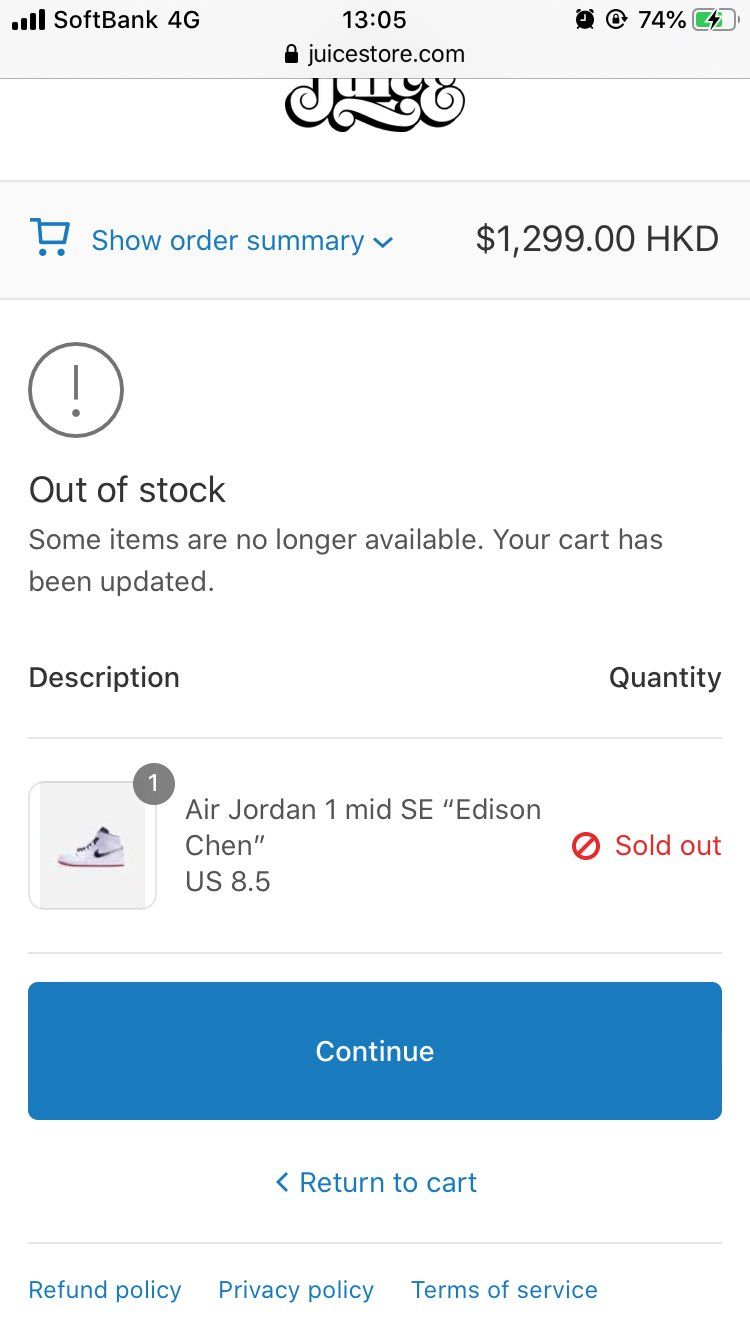
Task: Tap the lock icon beside juicestore.com
Action: point(292,54)
